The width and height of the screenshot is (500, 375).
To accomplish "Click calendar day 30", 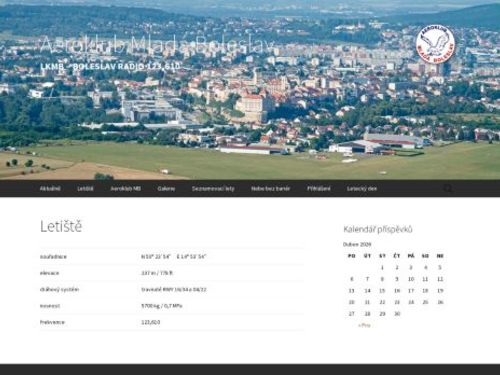I will pyautogui.click(x=397, y=314).
